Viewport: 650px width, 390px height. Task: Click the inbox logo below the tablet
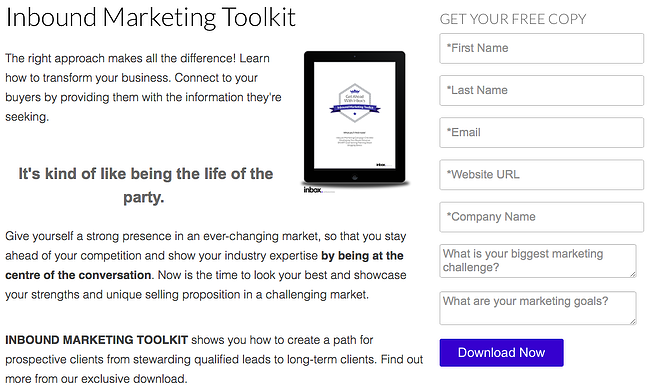[313, 190]
